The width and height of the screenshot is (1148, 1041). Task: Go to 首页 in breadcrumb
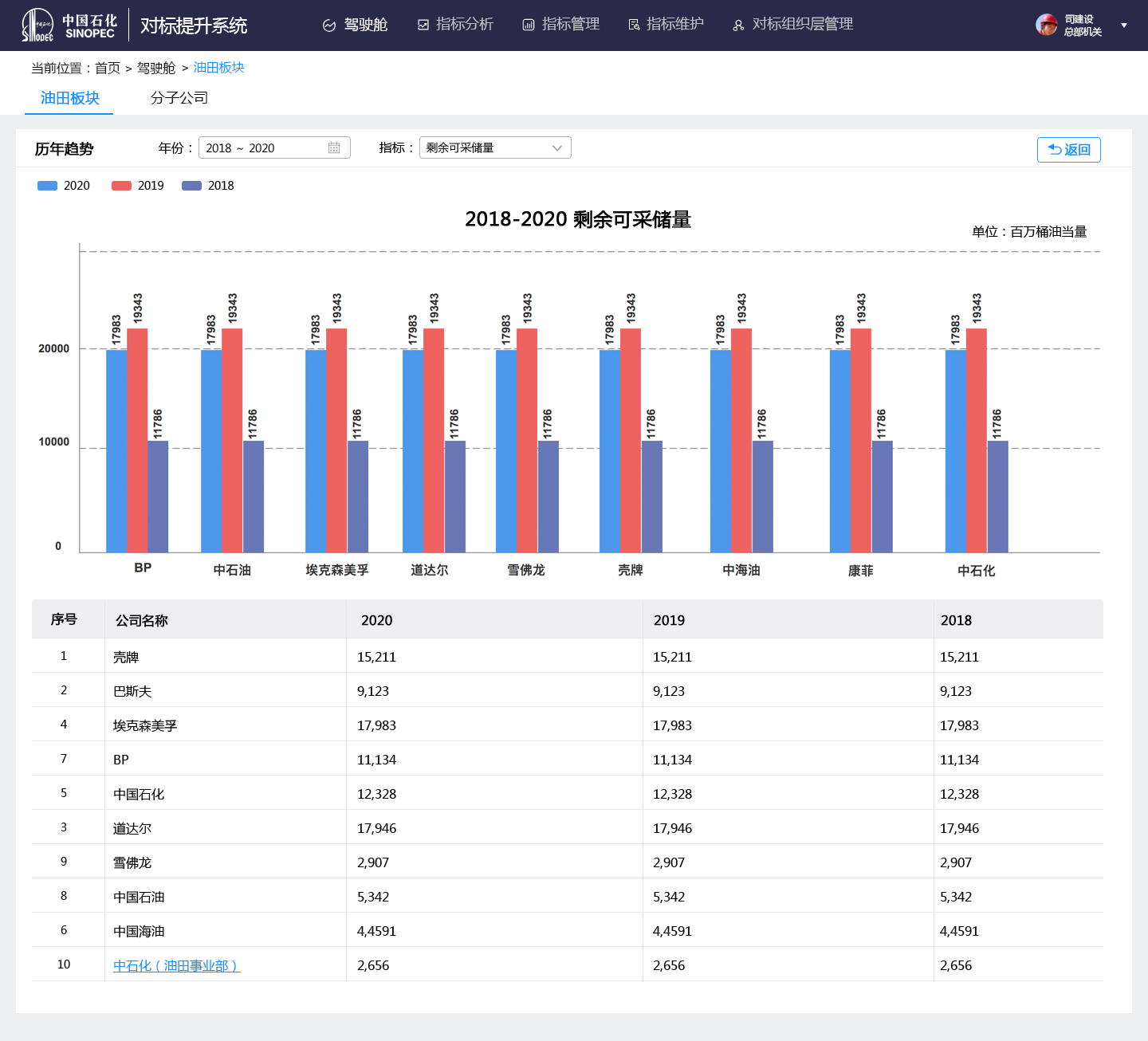click(x=108, y=69)
